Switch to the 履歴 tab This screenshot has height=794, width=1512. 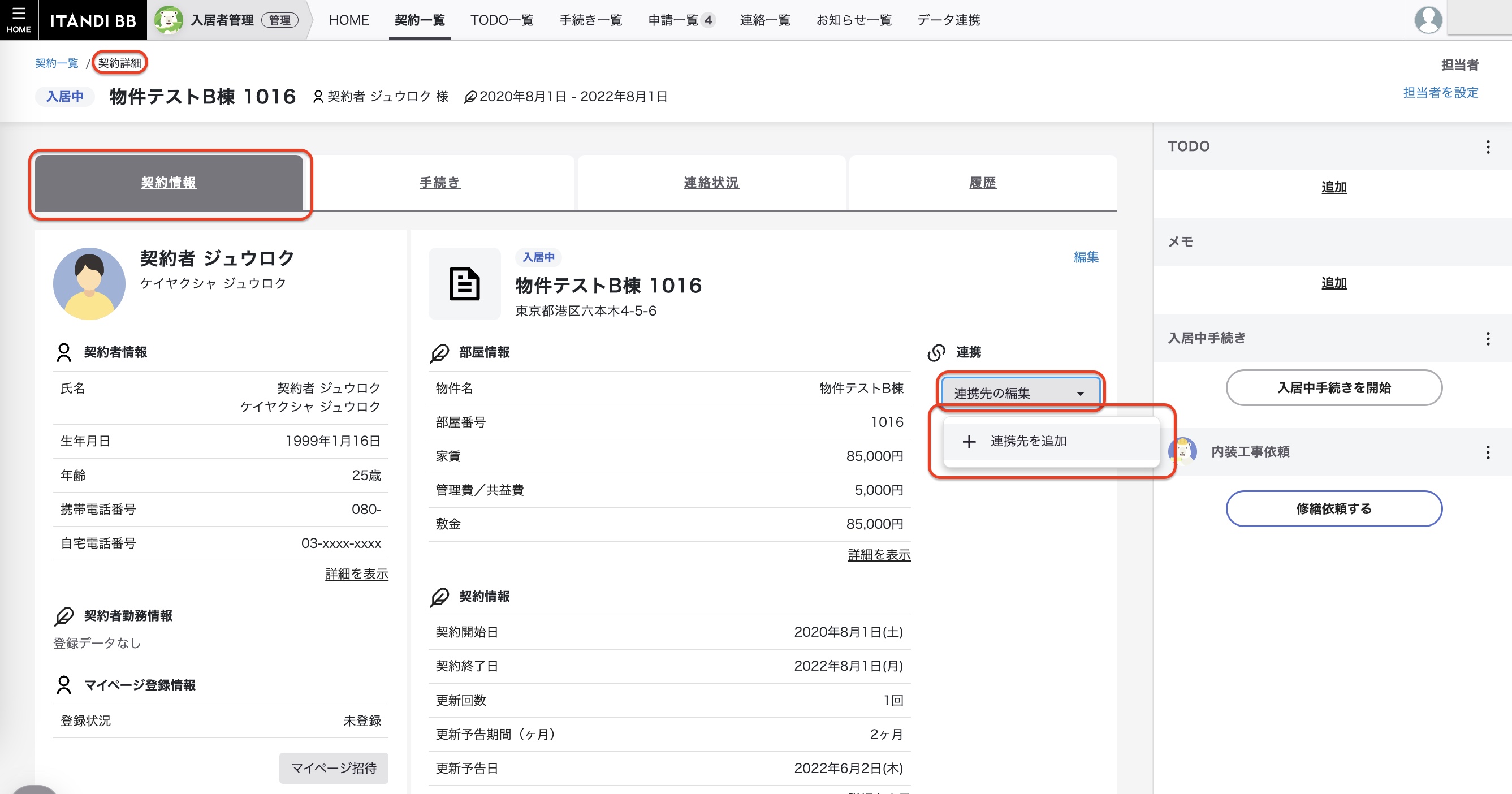[x=983, y=183]
